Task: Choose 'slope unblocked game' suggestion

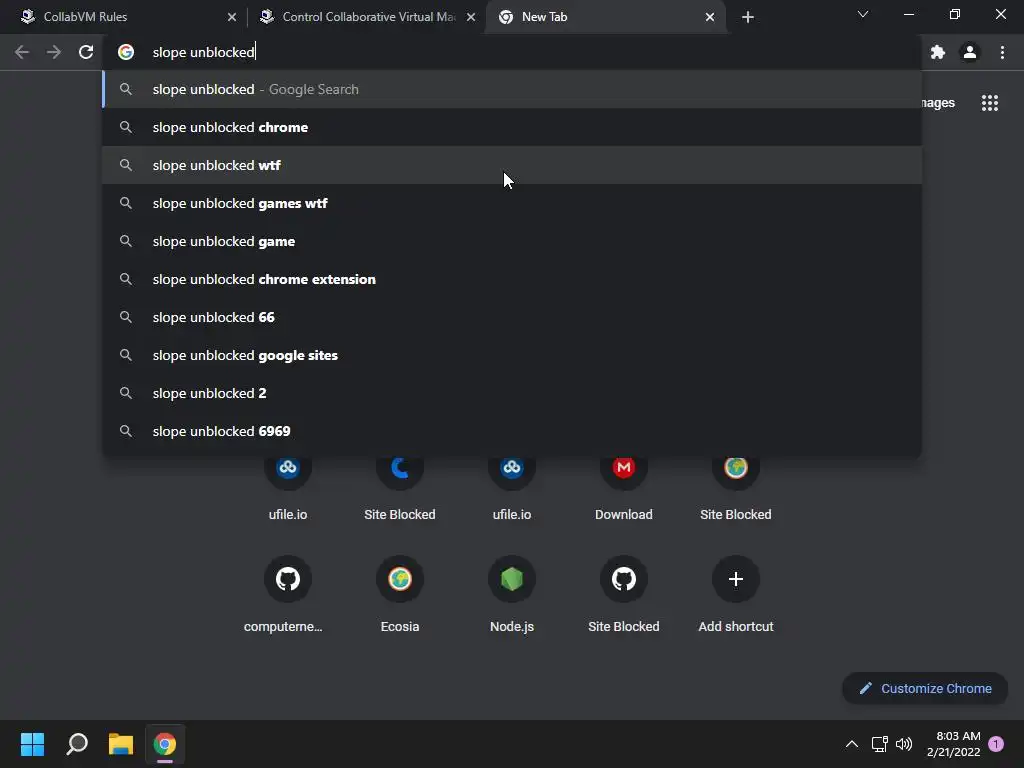Action: coord(512,241)
